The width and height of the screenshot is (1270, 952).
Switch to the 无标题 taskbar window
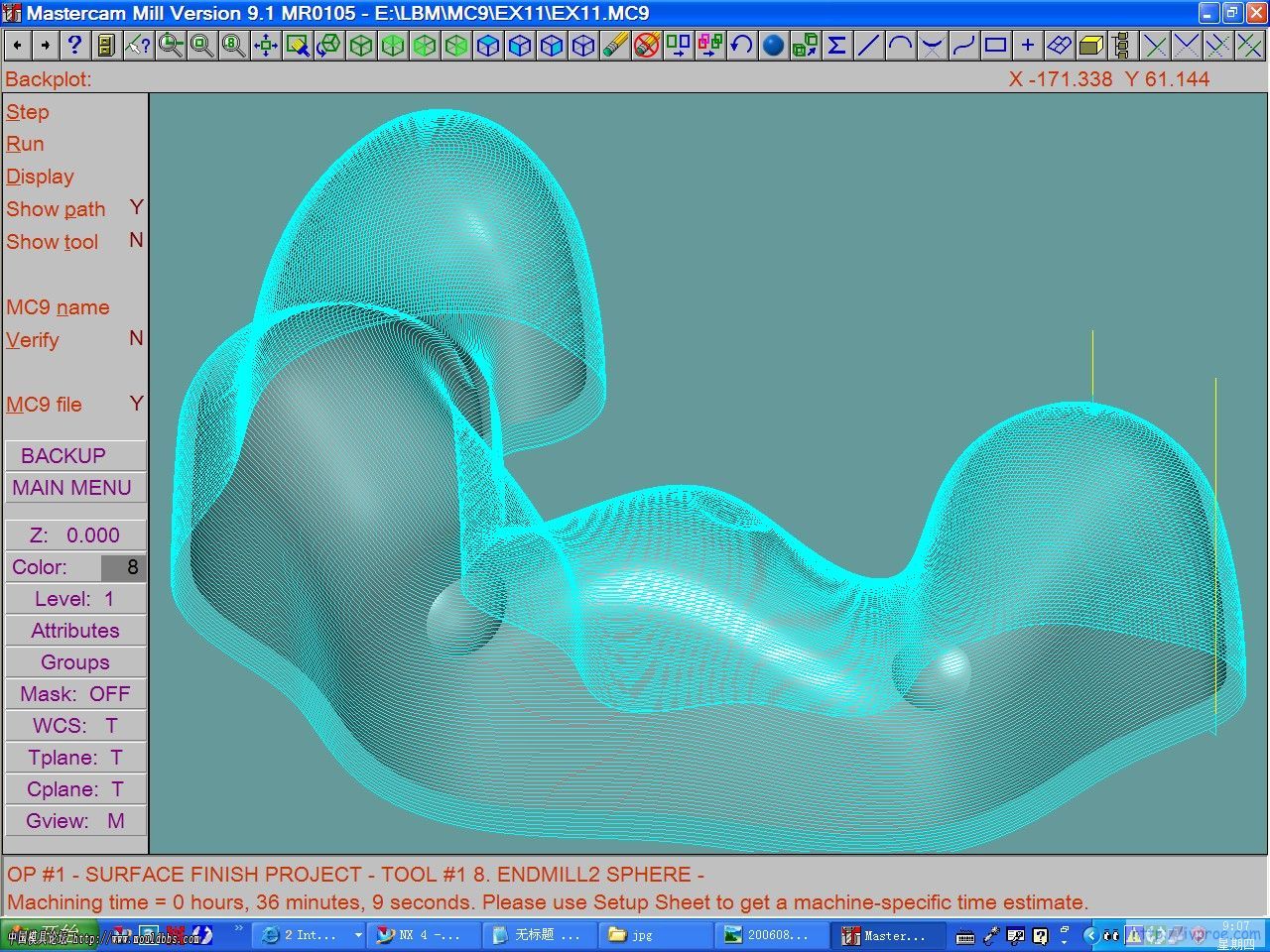[x=540, y=935]
